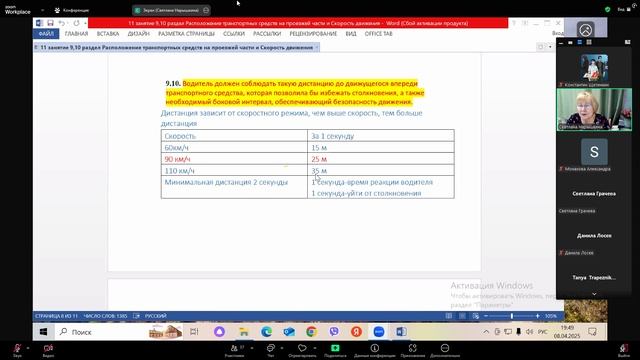The height and width of the screenshot is (360, 640).
Task: Click the РУССКИЙ language indicator
Action: [156, 316]
